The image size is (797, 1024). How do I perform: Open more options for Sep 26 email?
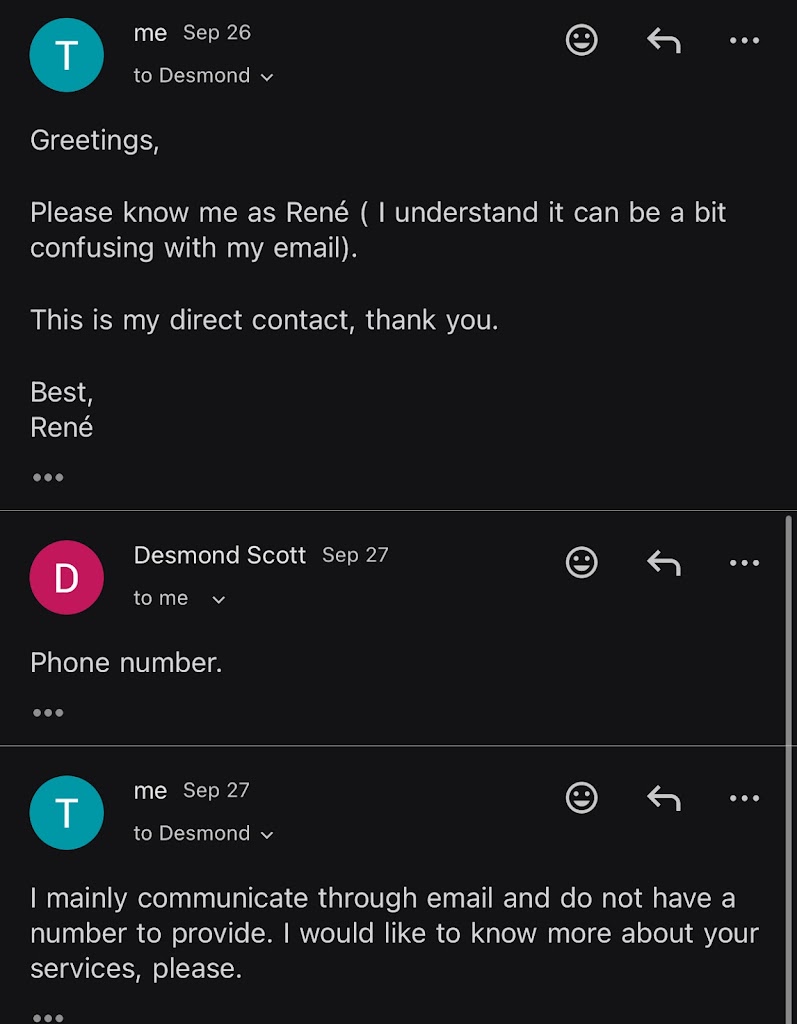click(x=744, y=40)
